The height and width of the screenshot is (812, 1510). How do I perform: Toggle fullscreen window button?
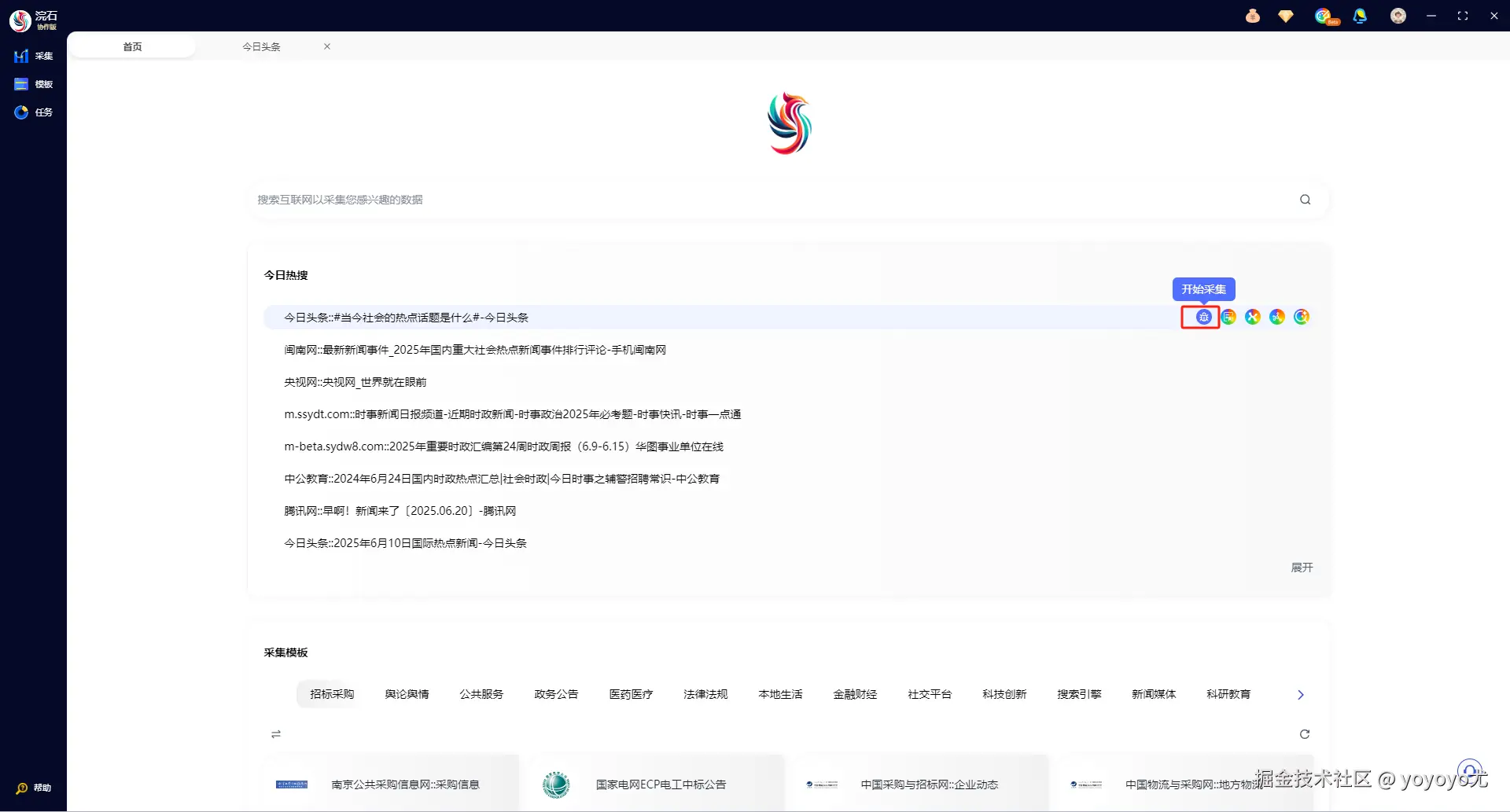click(x=1463, y=16)
